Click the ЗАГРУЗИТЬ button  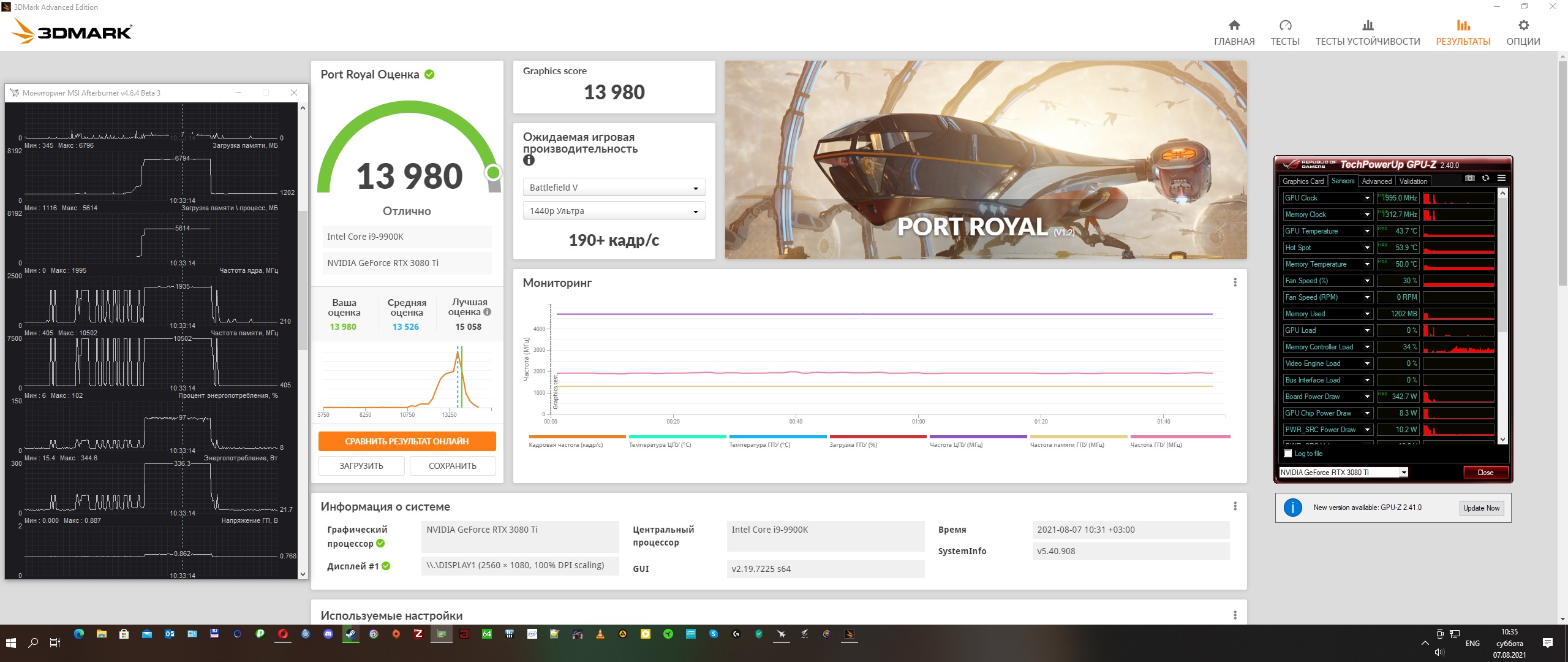(x=361, y=466)
